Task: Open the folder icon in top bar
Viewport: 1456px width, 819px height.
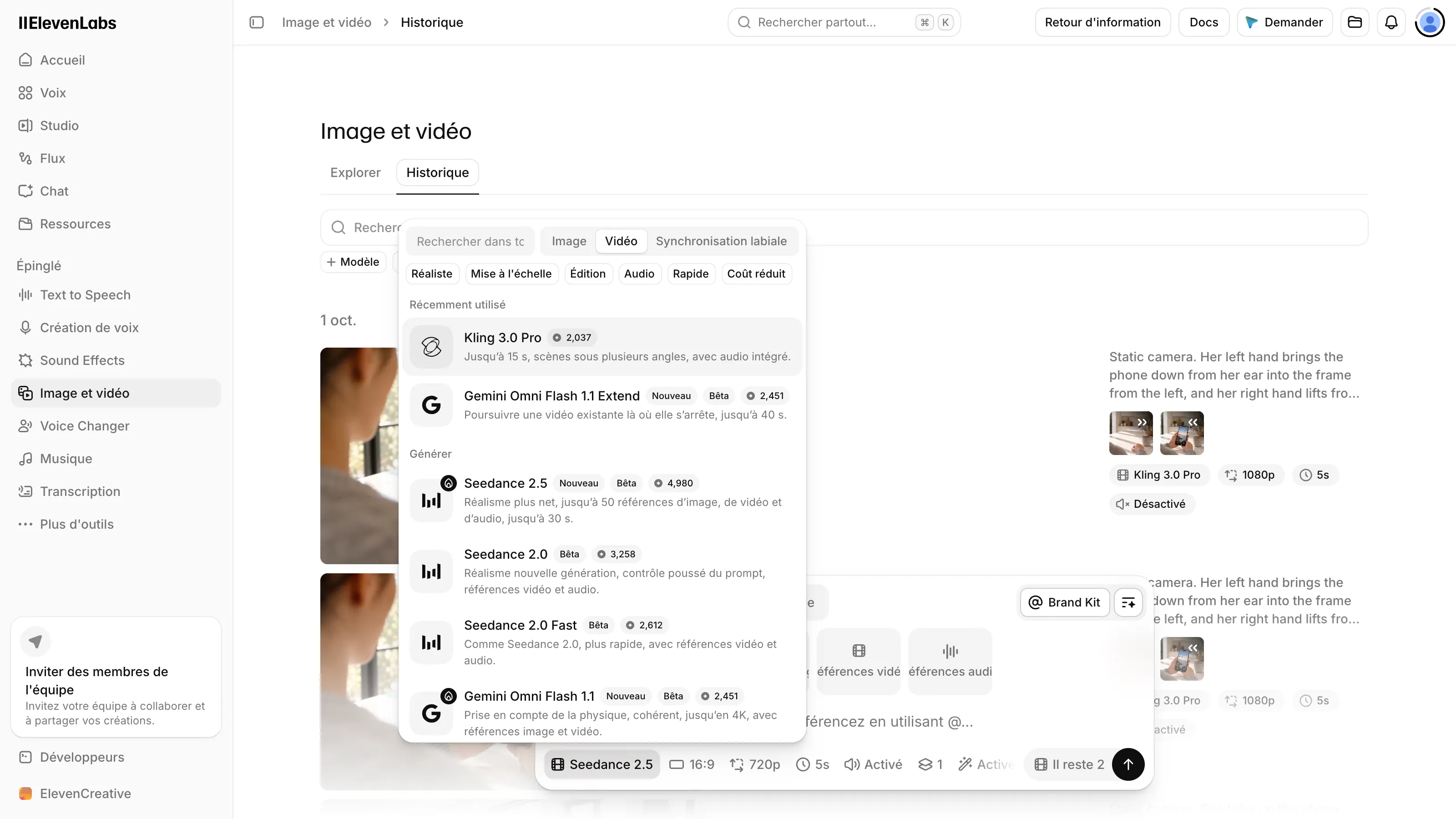Action: point(1355,22)
